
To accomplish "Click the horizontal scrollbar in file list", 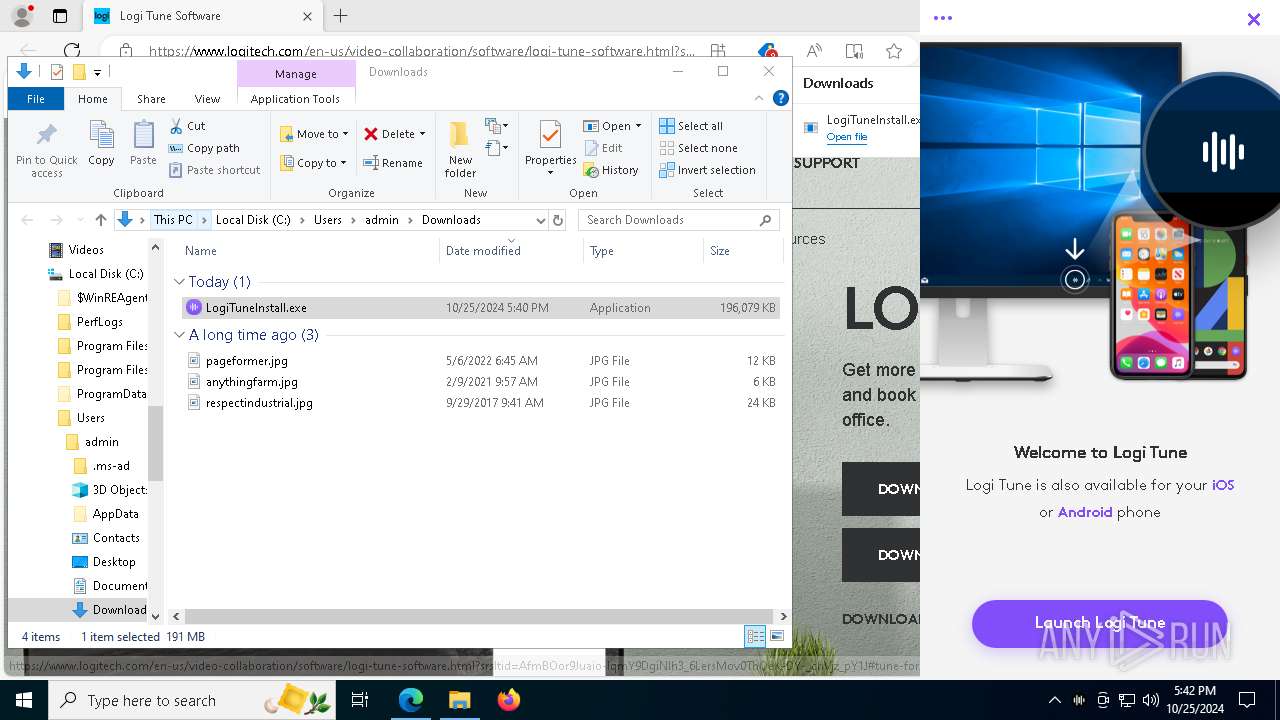I will pyautogui.click(x=477, y=616).
